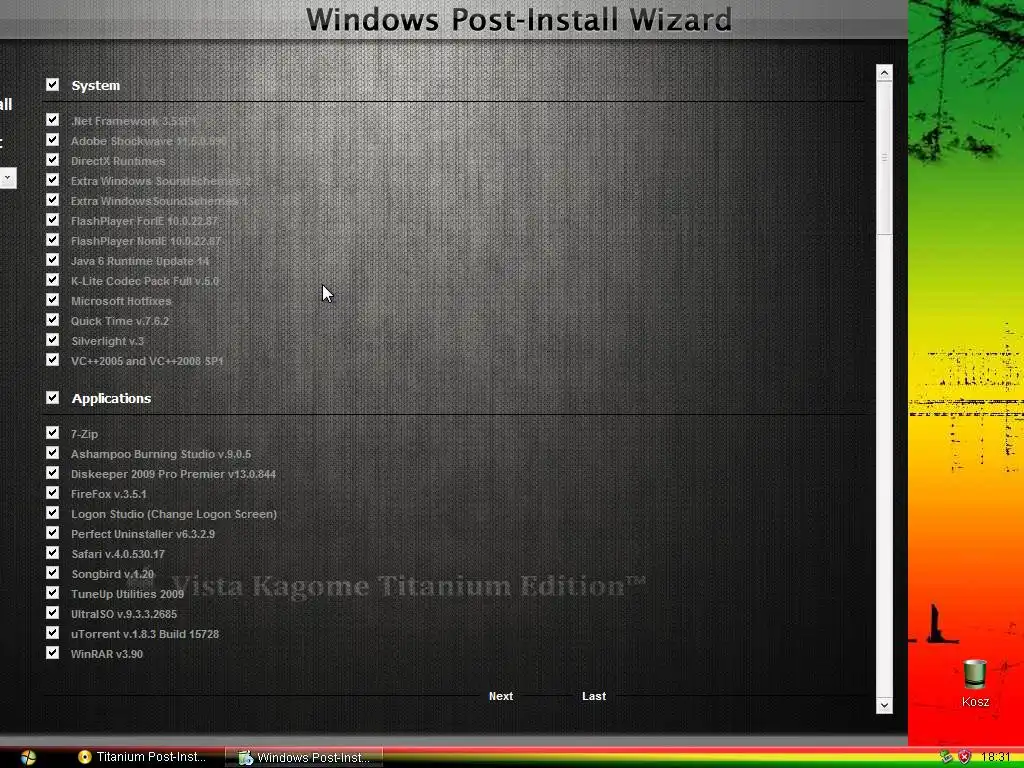This screenshot has width=1024, height=768.
Task: Uncheck Logon Studio checkbox
Action: [x=52, y=513]
